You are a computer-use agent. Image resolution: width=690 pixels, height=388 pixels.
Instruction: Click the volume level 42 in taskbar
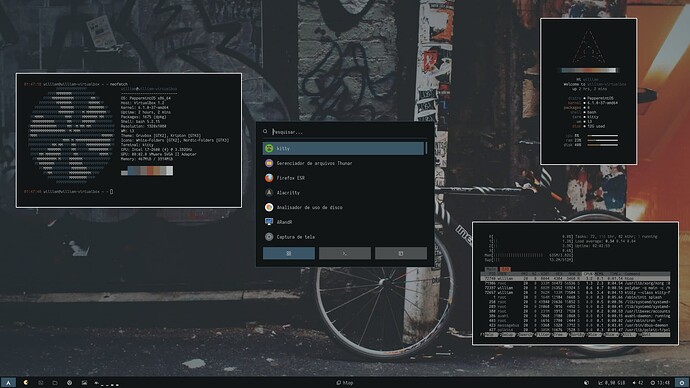pos(640,383)
